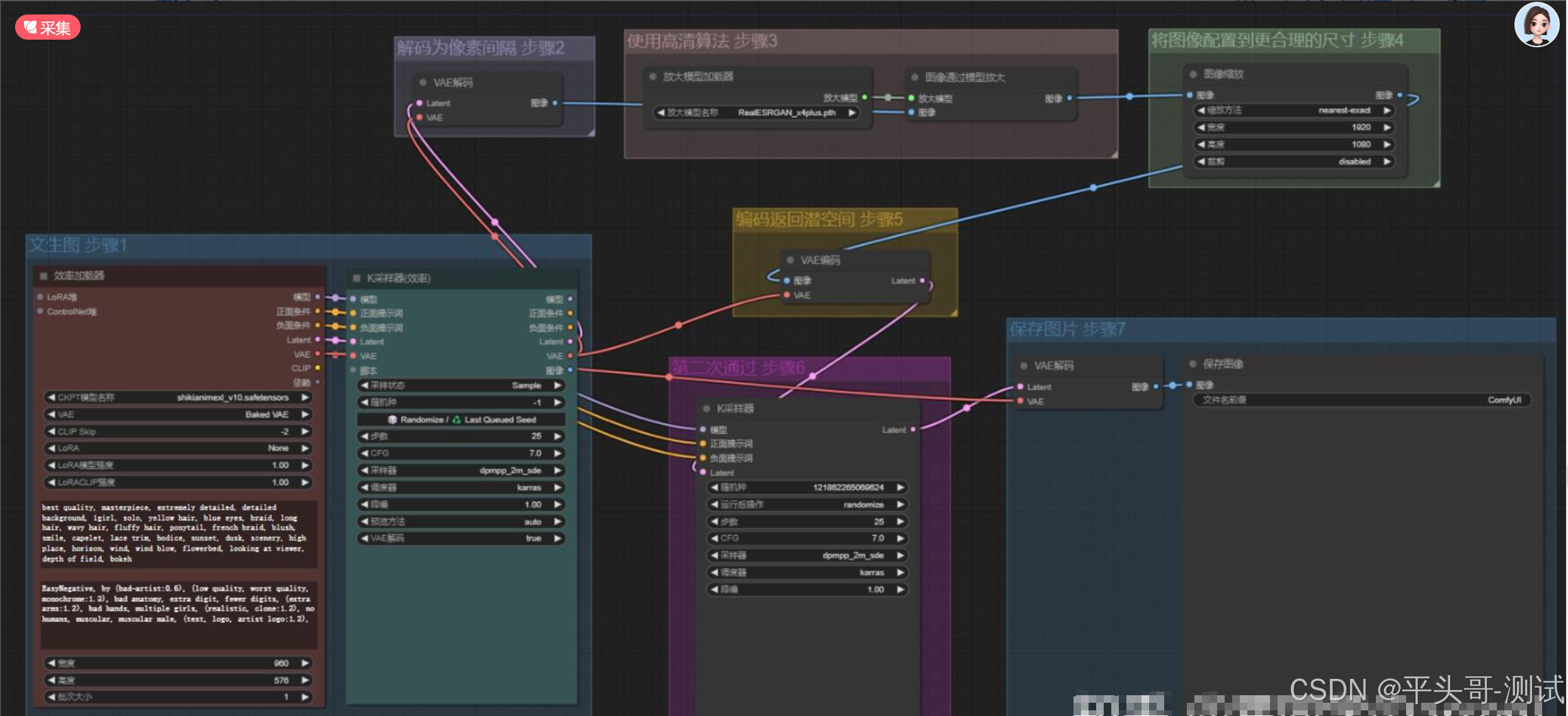
Task: Click the 效率加载器 node's square collapse icon
Action: [x=43, y=276]
